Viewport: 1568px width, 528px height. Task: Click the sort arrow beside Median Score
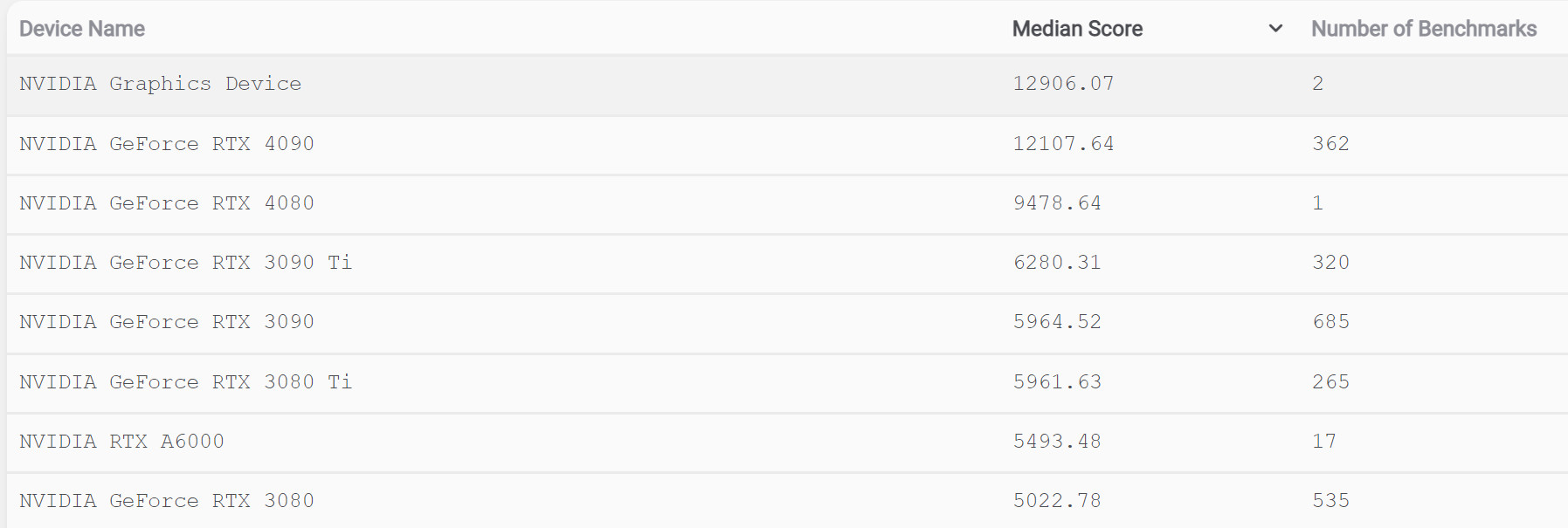1275,29
